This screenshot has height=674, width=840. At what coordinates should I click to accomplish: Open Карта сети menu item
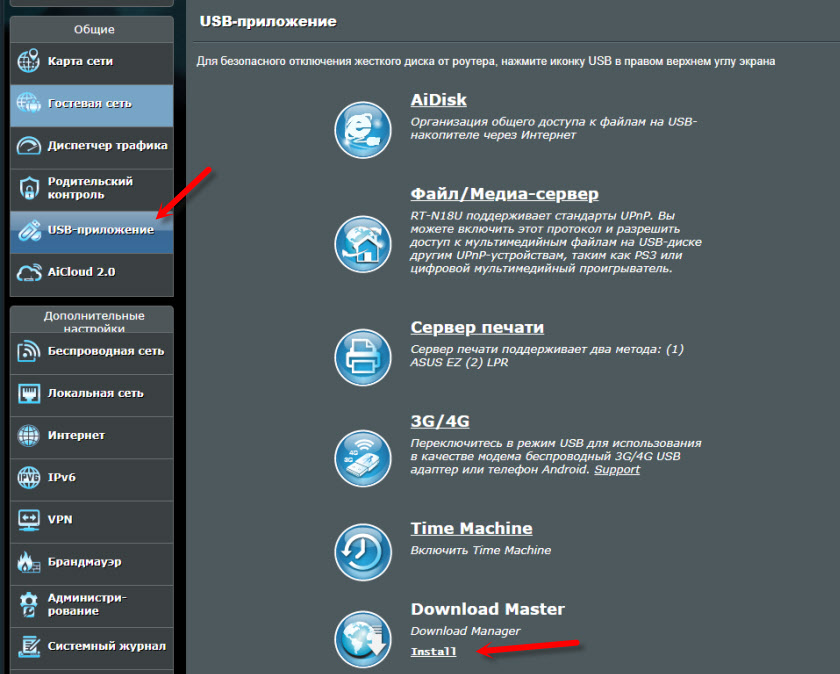coord(92,61)
